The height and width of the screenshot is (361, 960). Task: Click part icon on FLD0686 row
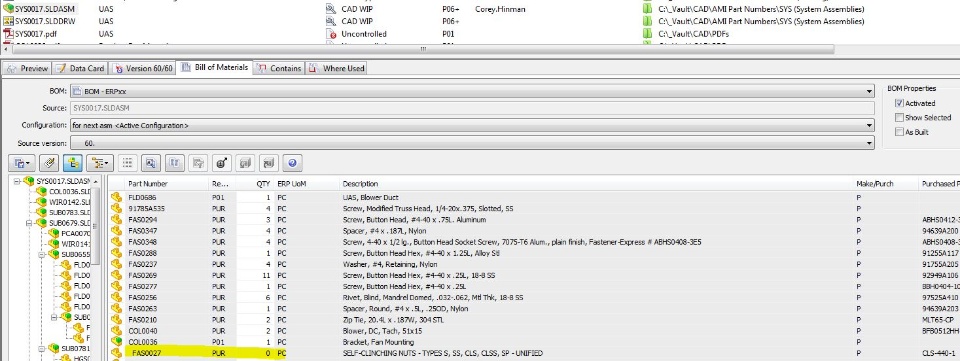tap(116, 198)
